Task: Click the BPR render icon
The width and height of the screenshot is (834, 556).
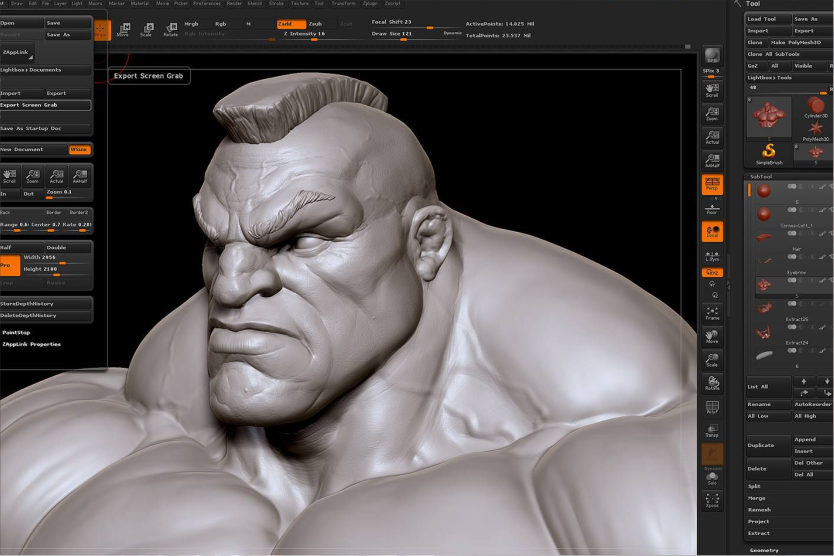Action: tap(712, 55)
